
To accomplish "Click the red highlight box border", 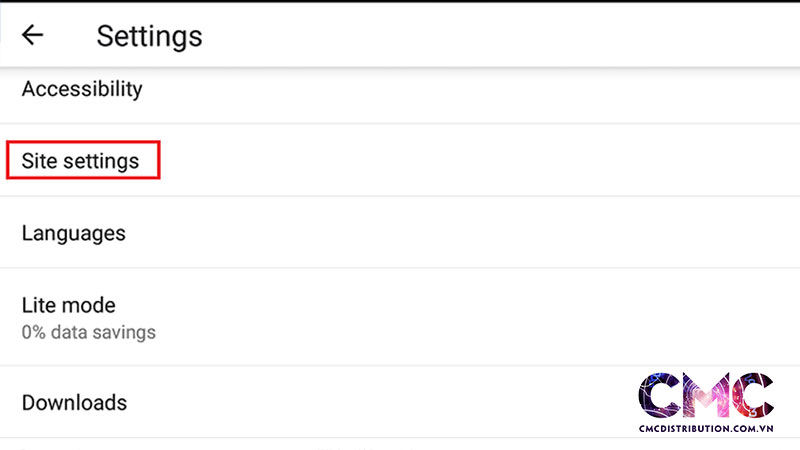I will pyautogui.click(x=8, y=161).
